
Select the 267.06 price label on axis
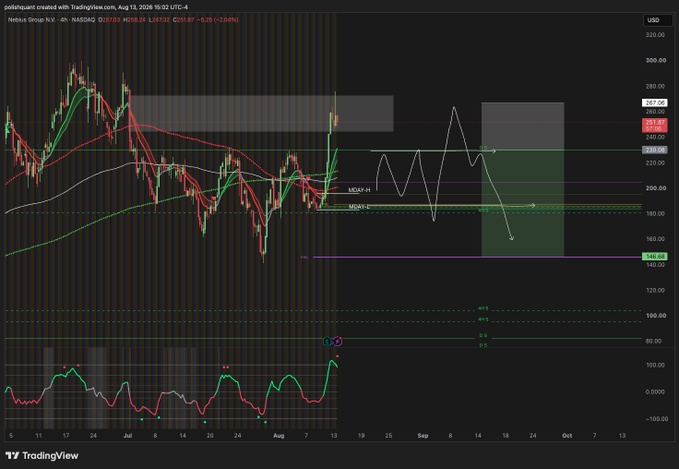pos(654,103)
